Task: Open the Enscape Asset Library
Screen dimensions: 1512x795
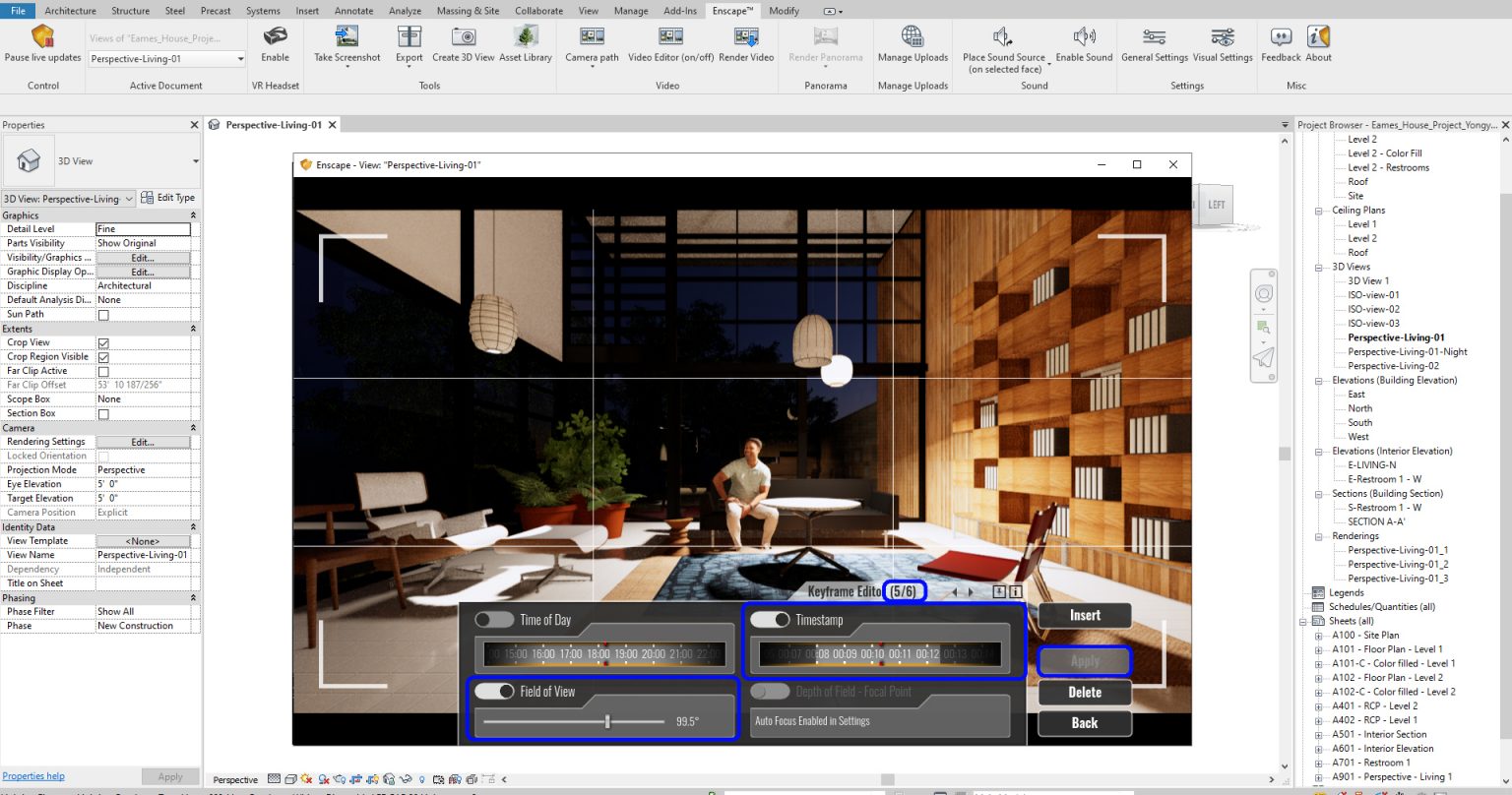Action: click(x=525, y=44)
